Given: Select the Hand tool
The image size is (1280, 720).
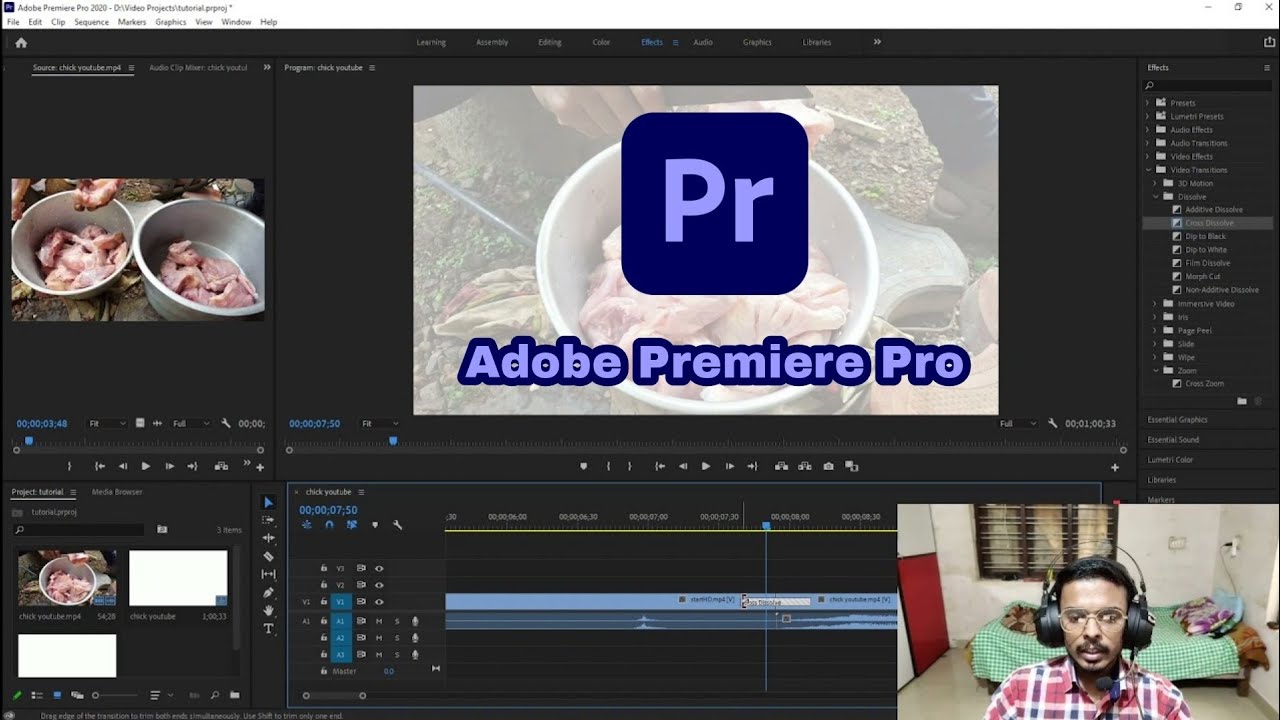Looking at the screenshot, I should pos(268,610).
